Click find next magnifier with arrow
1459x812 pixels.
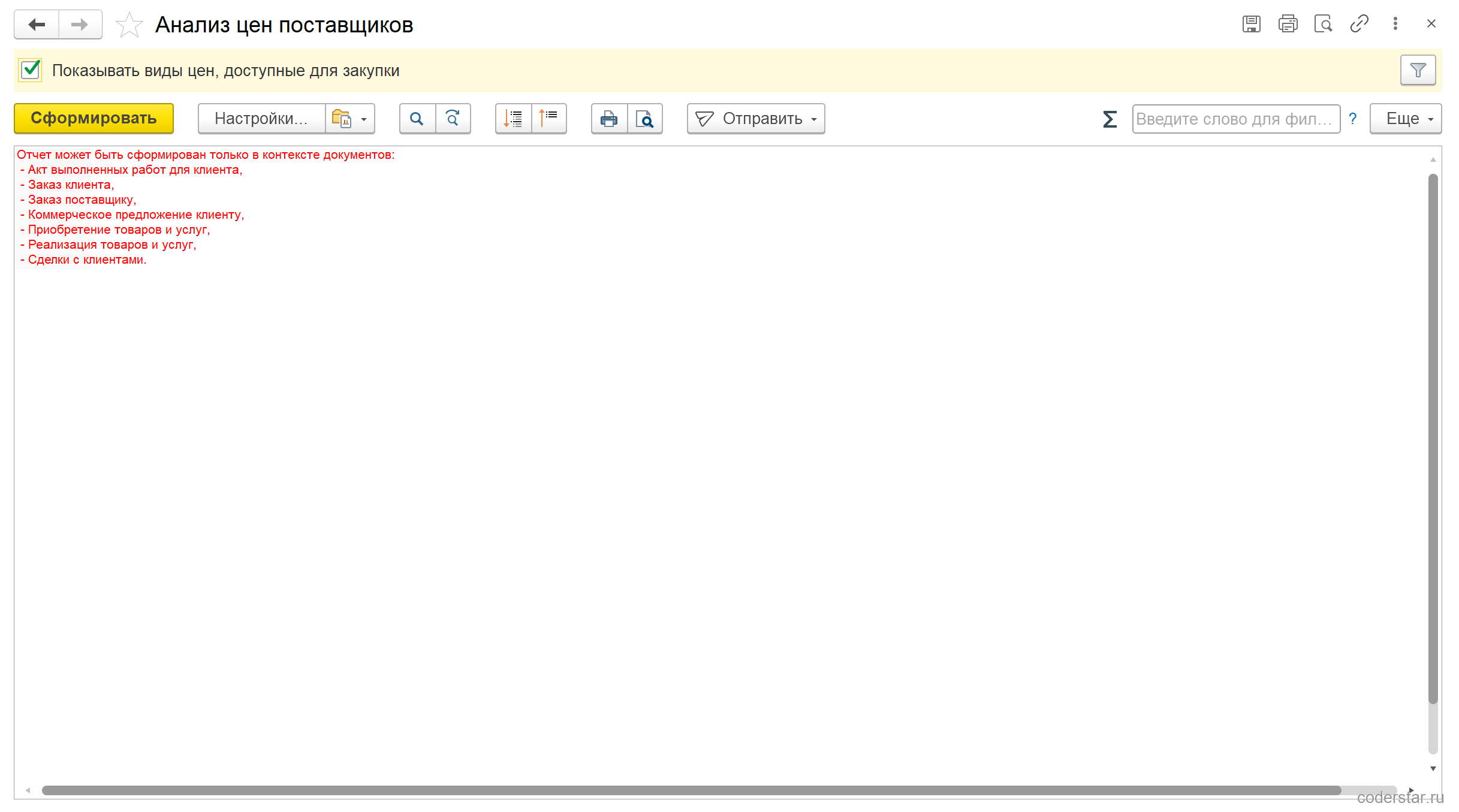pyautogui.click(x=453, y=119)
